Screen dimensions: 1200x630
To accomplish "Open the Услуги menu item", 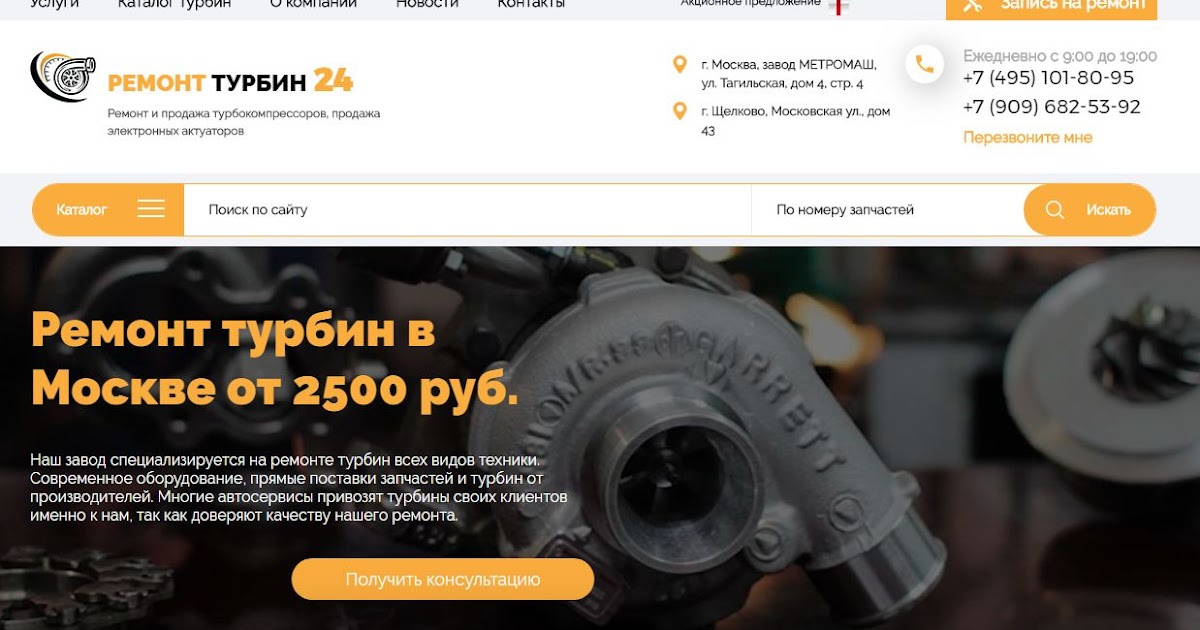I will coord(55,4).
